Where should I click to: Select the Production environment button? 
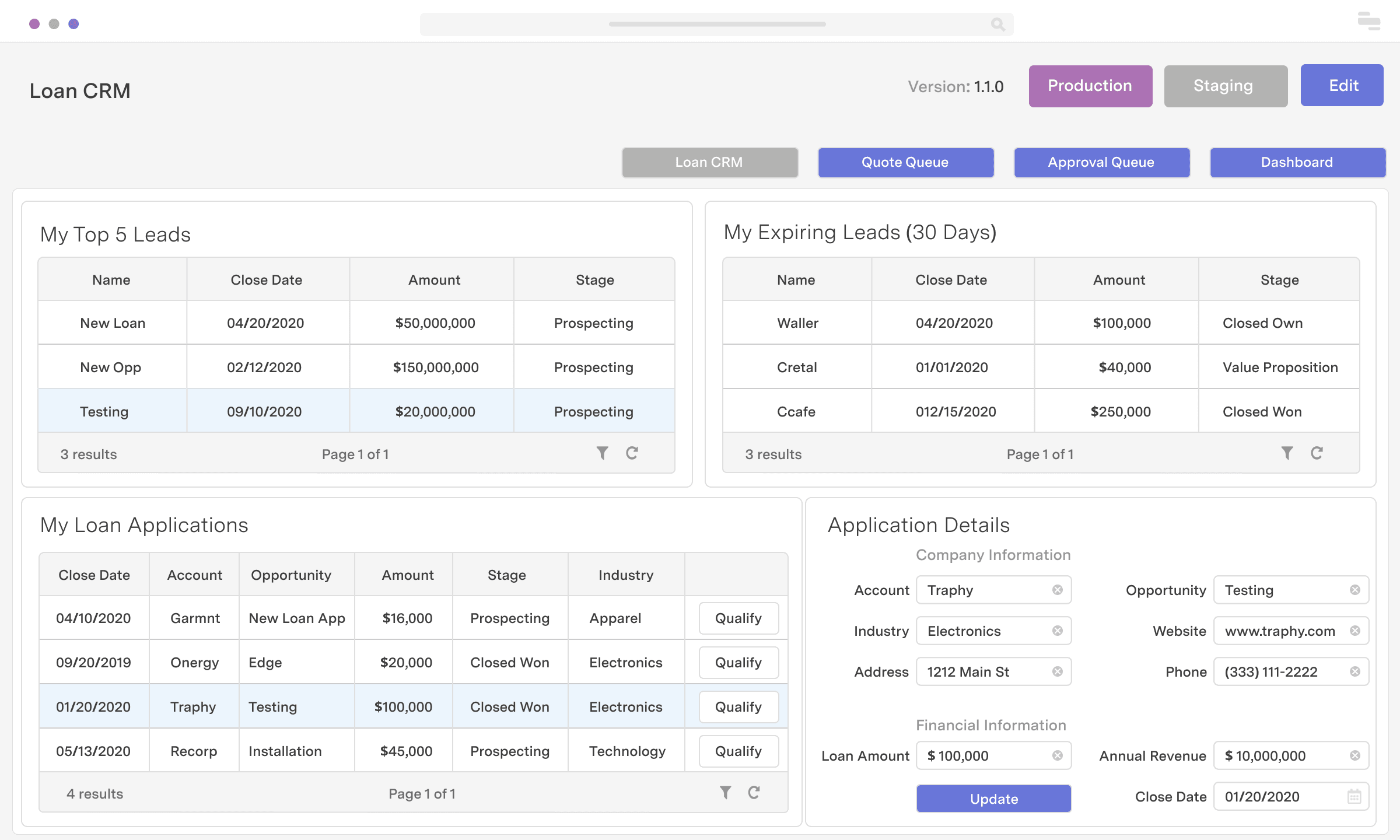[x=1090, y=86]
